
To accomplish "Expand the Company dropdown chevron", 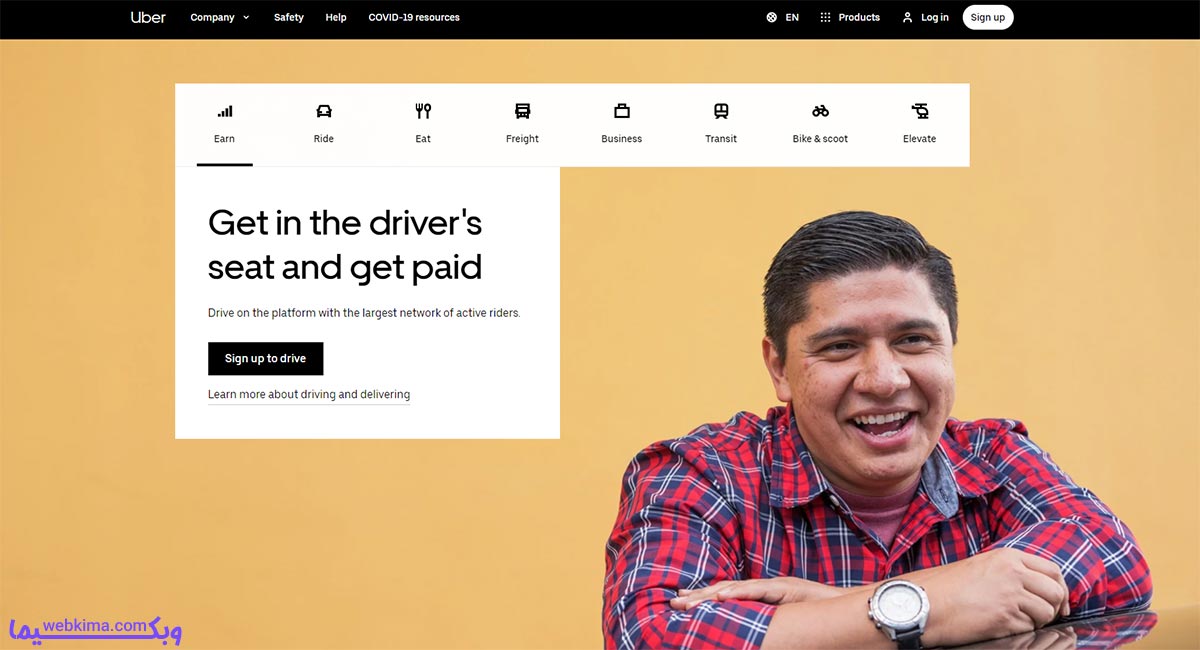I will coord(246,18).
